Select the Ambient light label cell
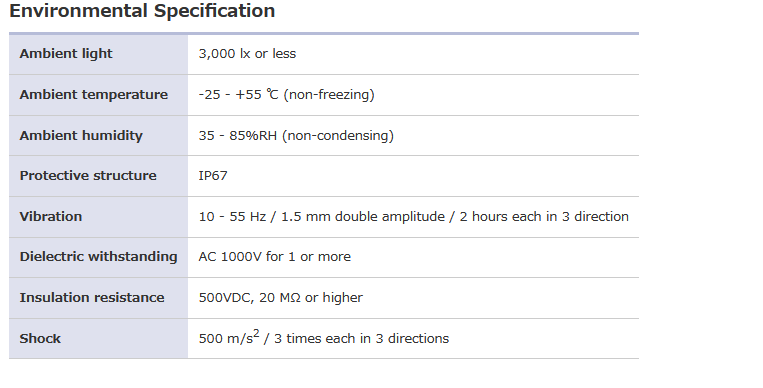763x388 pixels. click(x=98, y=54)
